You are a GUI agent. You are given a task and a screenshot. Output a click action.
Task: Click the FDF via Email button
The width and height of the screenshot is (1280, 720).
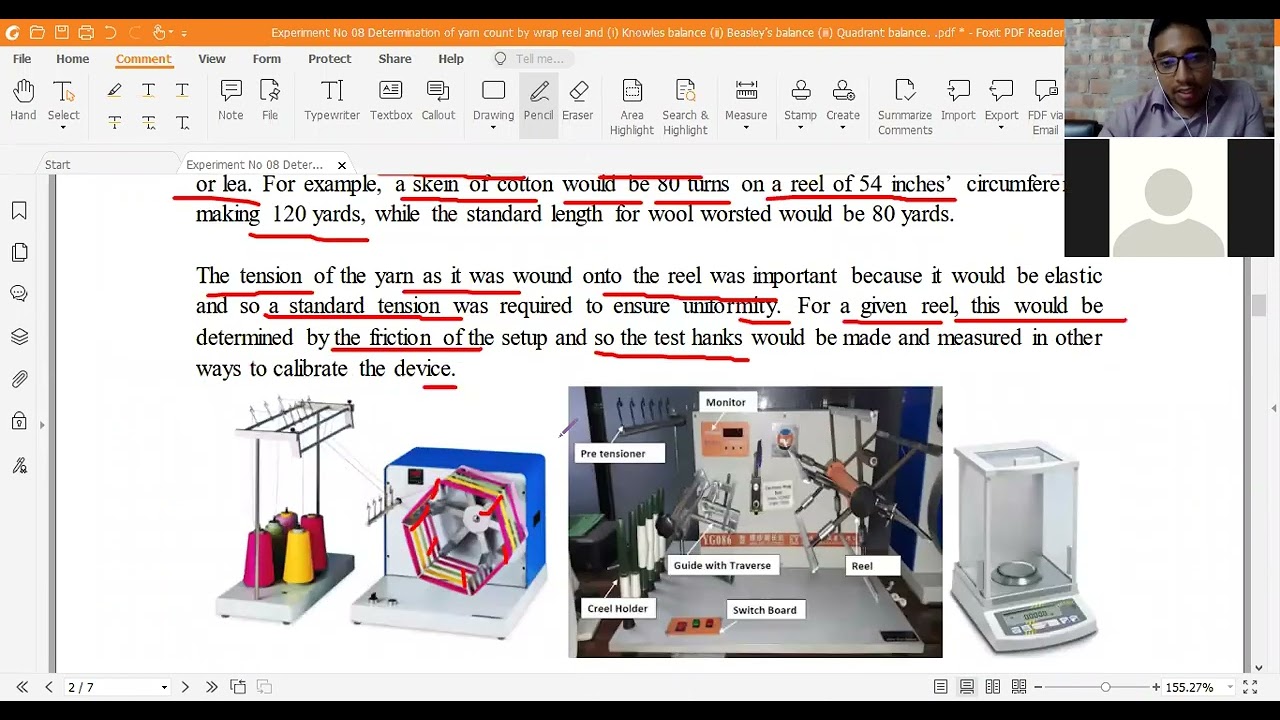click(1045, 108)
